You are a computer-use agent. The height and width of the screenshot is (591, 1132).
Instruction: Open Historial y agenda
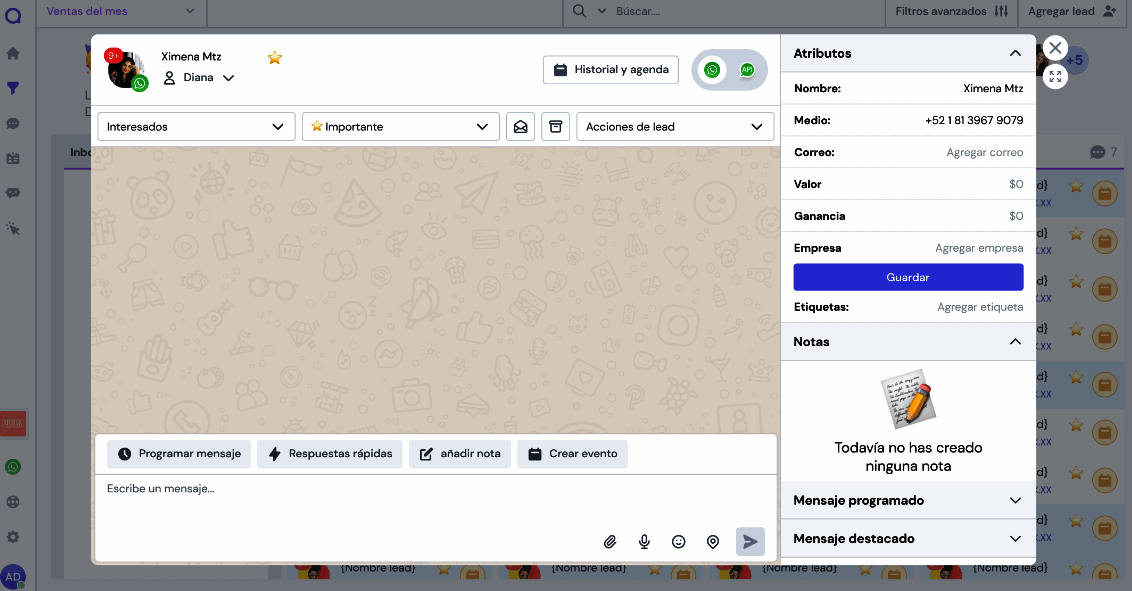(x=610, y=69)
